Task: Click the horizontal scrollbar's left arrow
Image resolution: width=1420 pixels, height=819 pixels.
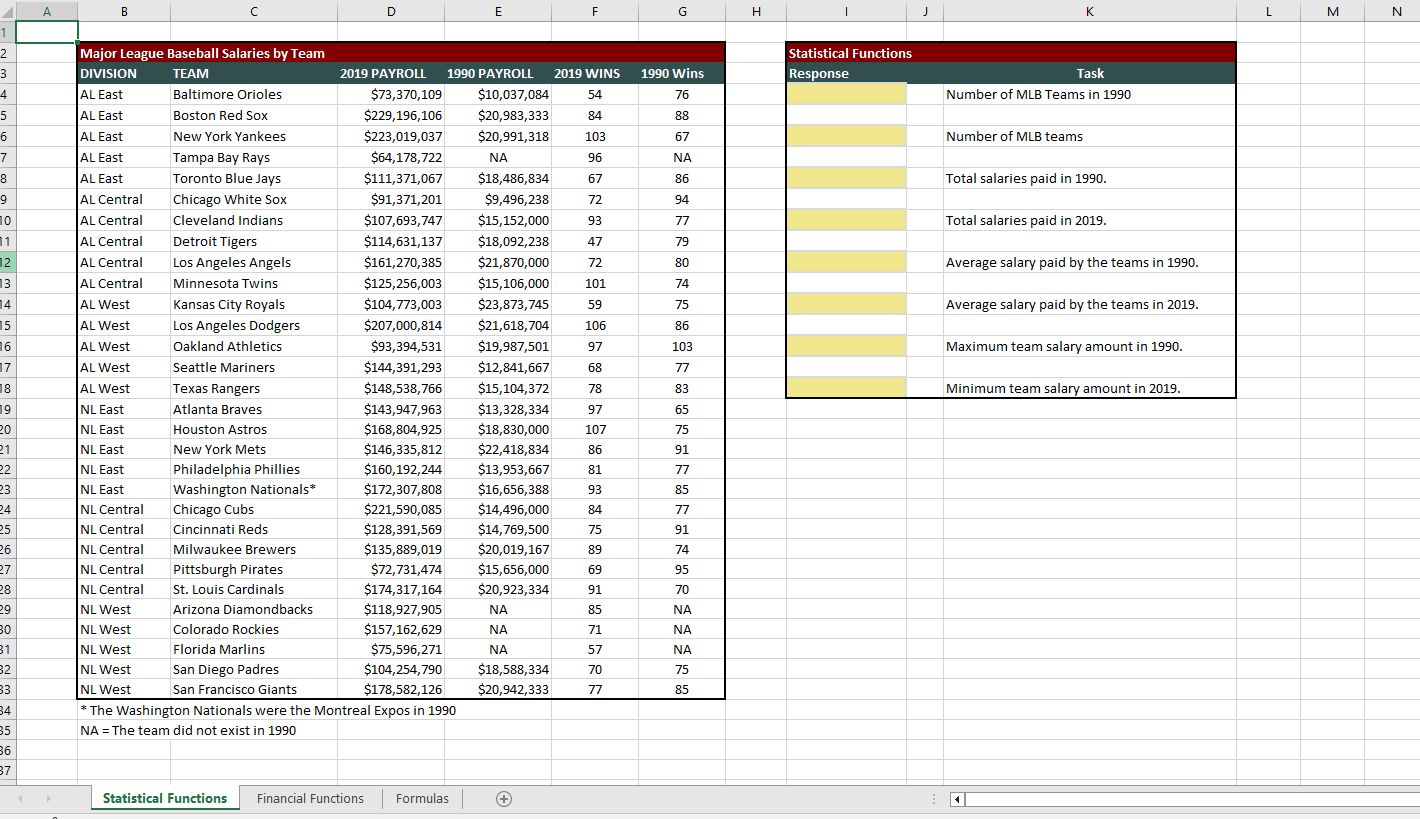Action: click(x=955, y=799)
